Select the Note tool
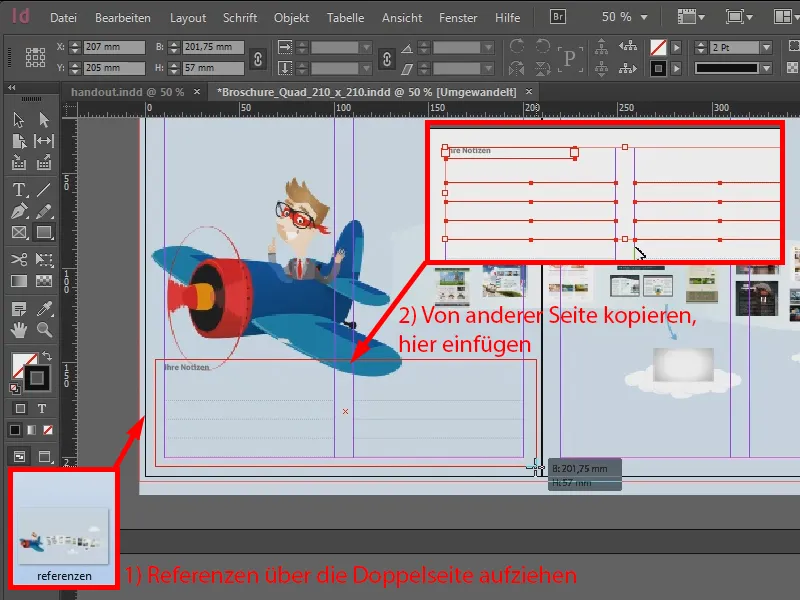This screenshot has height=600, width=800. point(19,309)
